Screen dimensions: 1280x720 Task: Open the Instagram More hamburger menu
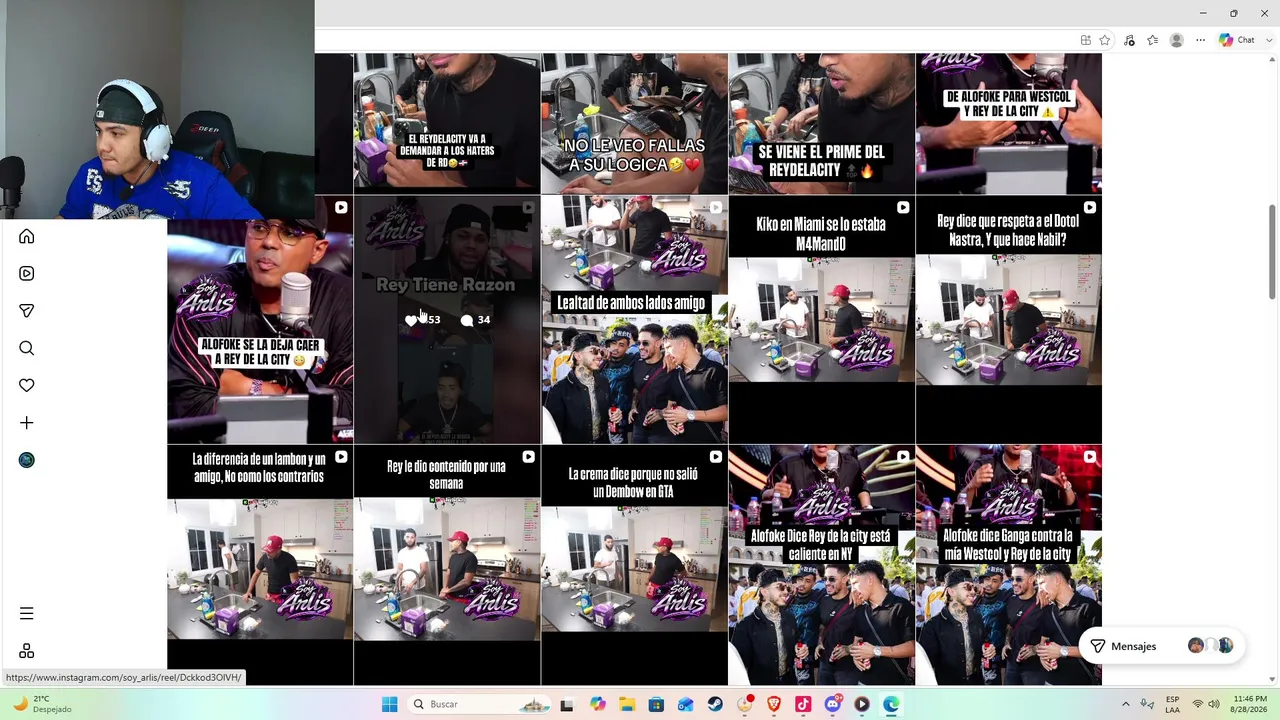[27, 613]
